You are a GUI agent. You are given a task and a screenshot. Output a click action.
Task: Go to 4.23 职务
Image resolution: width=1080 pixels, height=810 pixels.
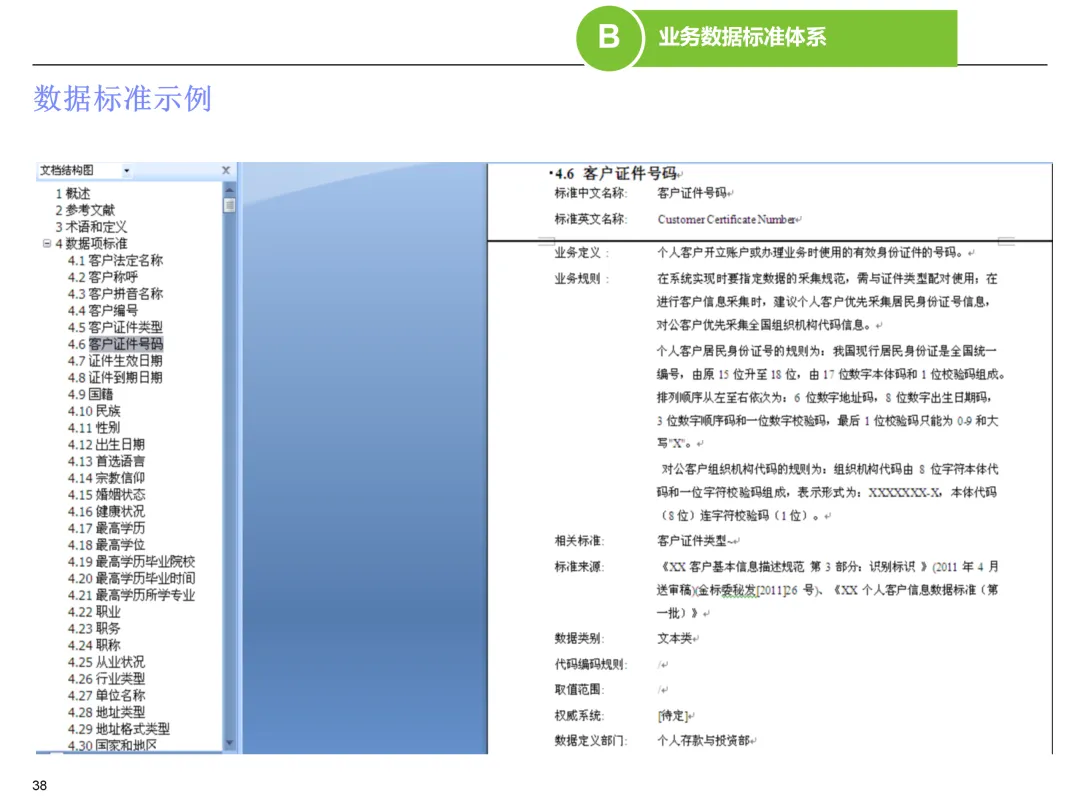[x=94, y=628]
